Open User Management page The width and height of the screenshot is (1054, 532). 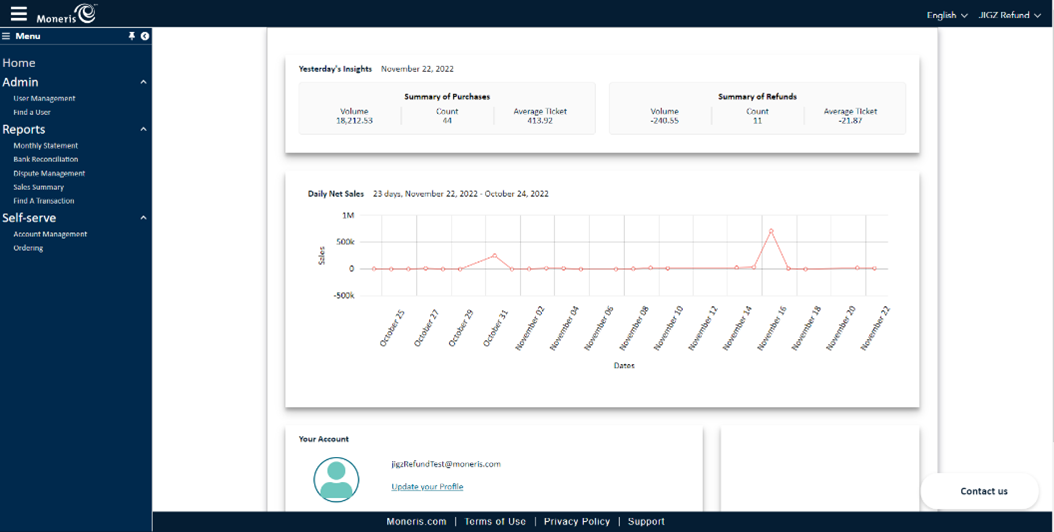[x=44, y=99]
